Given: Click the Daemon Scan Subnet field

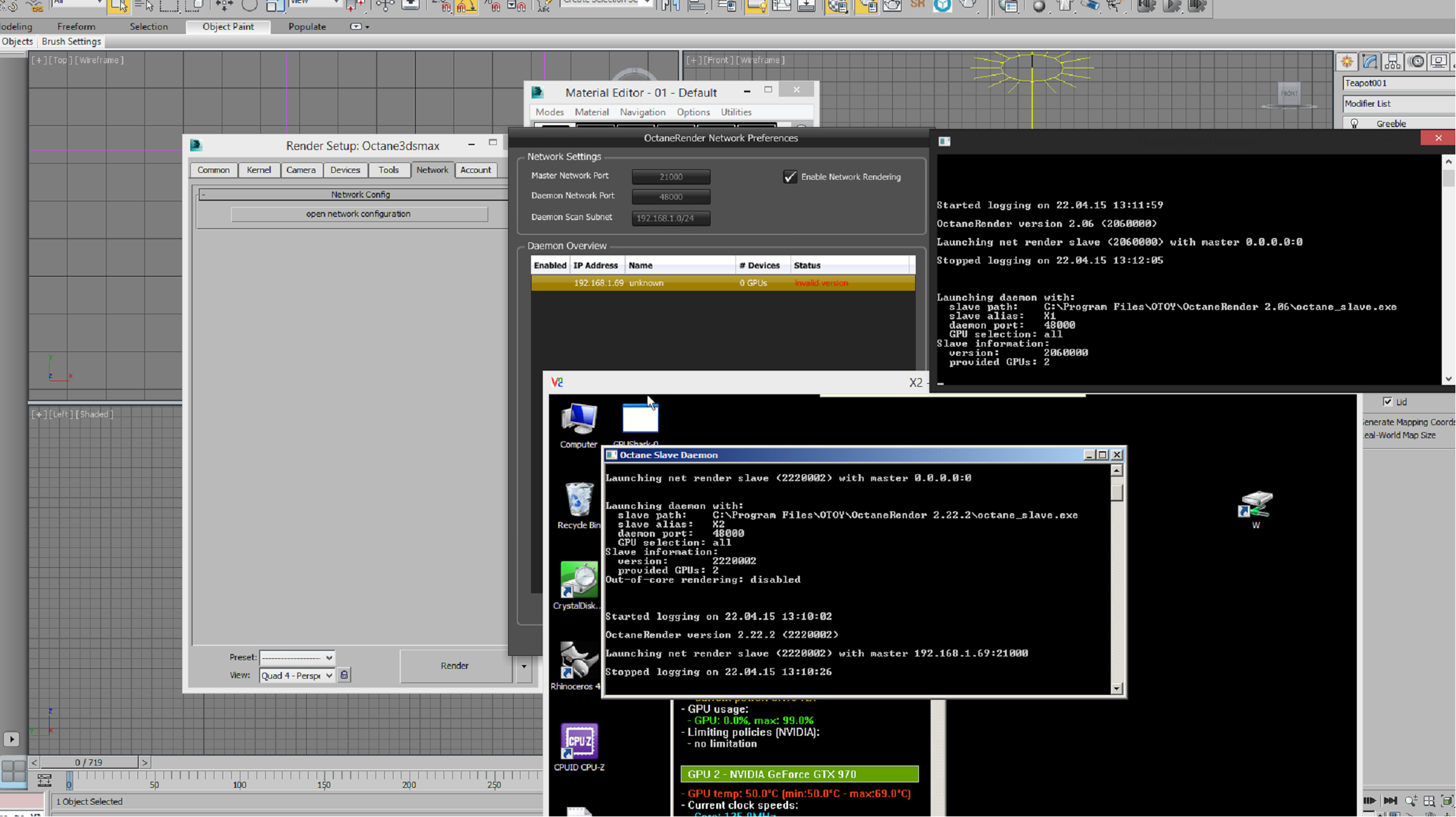Looking at the screenshot, I should (x=670, y=218).
